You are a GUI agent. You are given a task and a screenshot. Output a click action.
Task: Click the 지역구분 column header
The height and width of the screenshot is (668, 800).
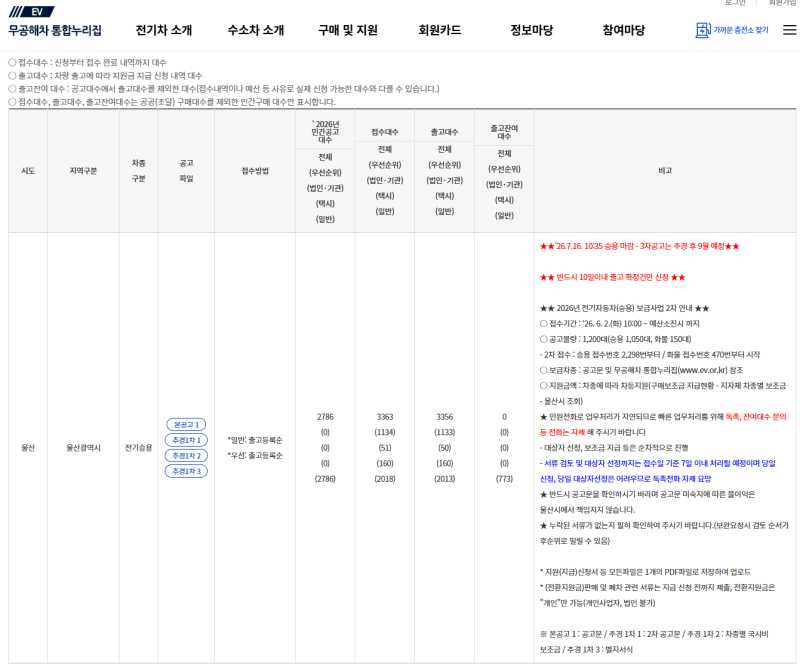[83, 171]
